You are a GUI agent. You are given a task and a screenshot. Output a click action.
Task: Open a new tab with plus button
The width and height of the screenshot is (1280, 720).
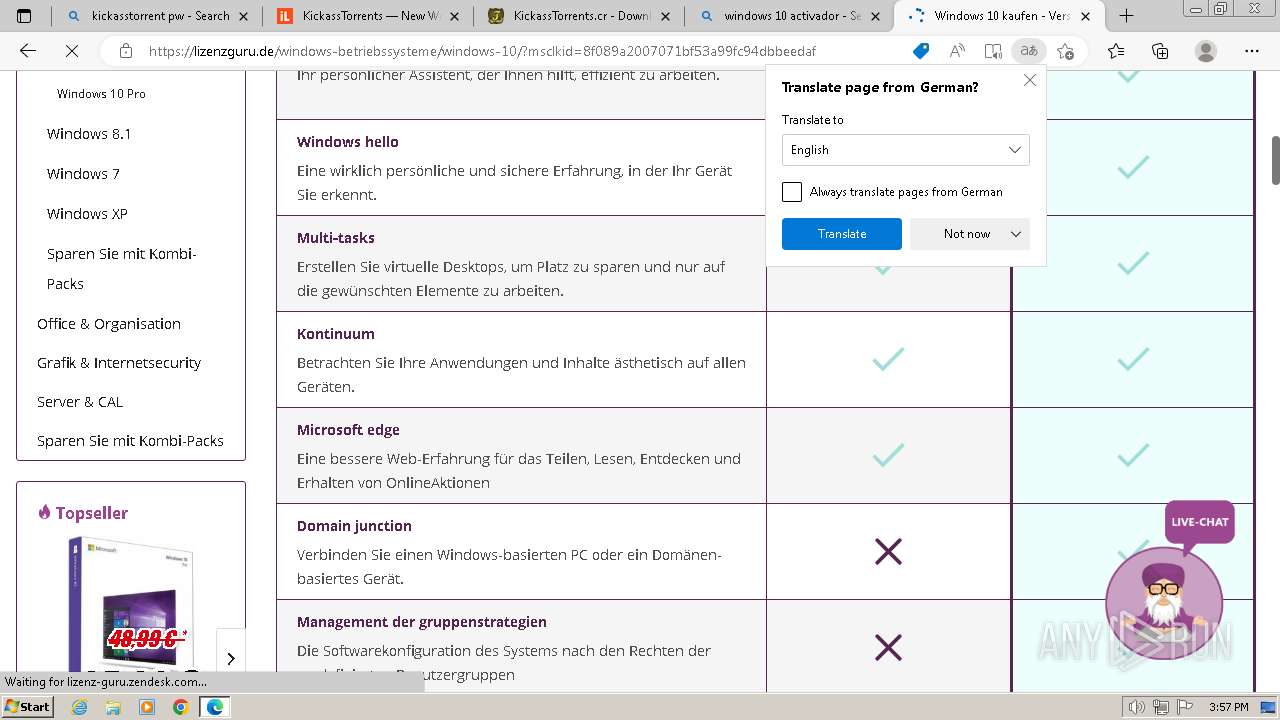point(1126,16)
